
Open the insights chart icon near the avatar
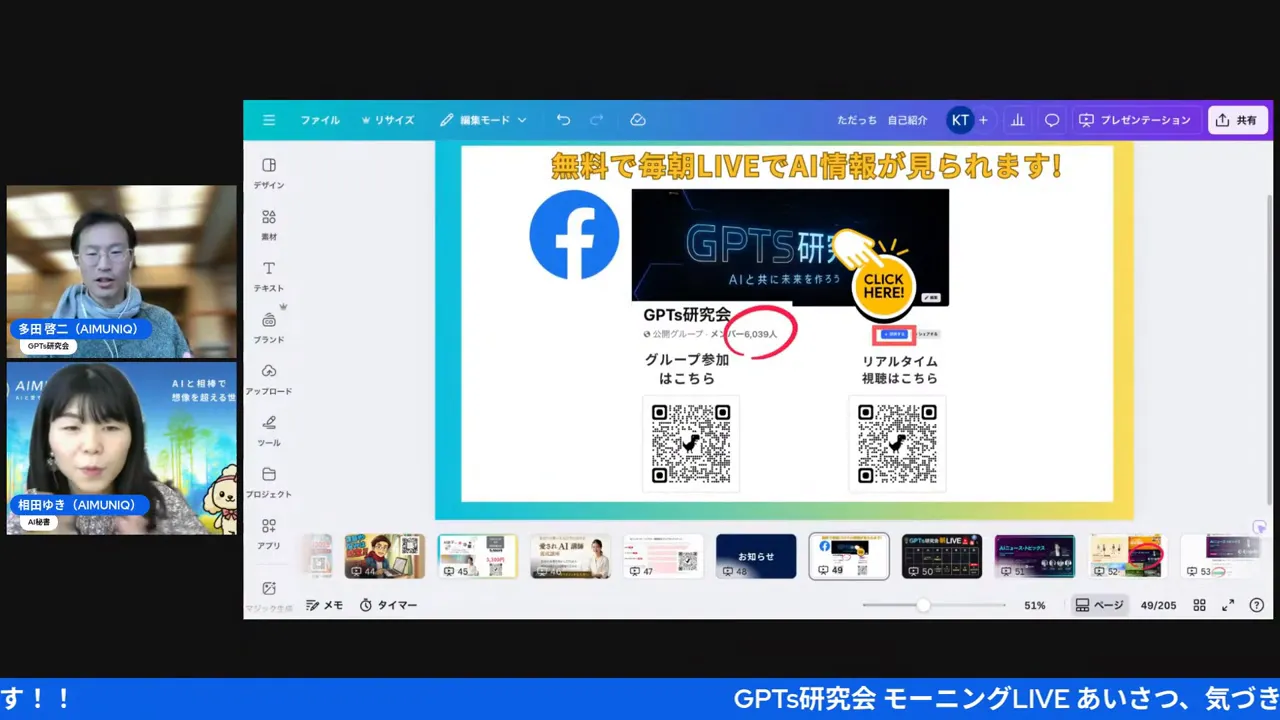click(x=1017, y=120)
